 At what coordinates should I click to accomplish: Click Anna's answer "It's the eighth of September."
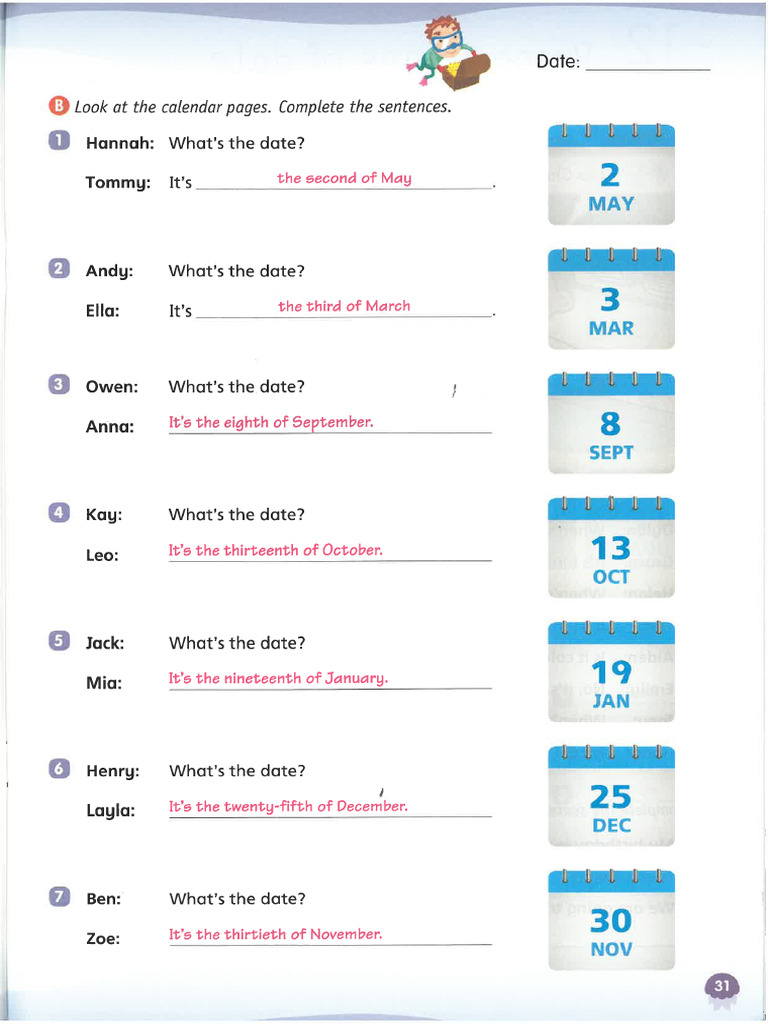271,422
